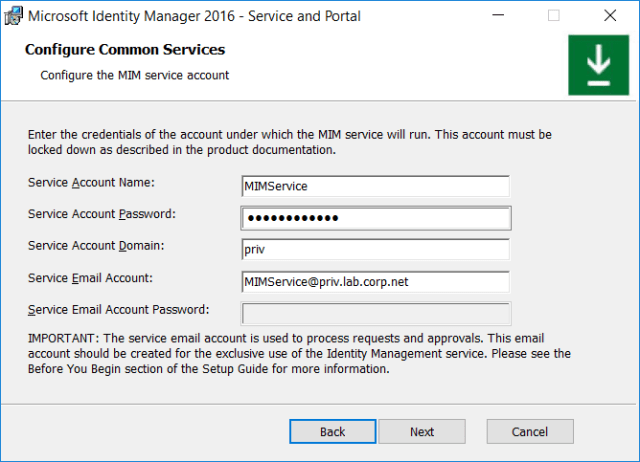Click the greyed-out Service Email Account Password box
The width and height of the screenshot is (640, 462).
pyautogui.click(x=375, y=314)
